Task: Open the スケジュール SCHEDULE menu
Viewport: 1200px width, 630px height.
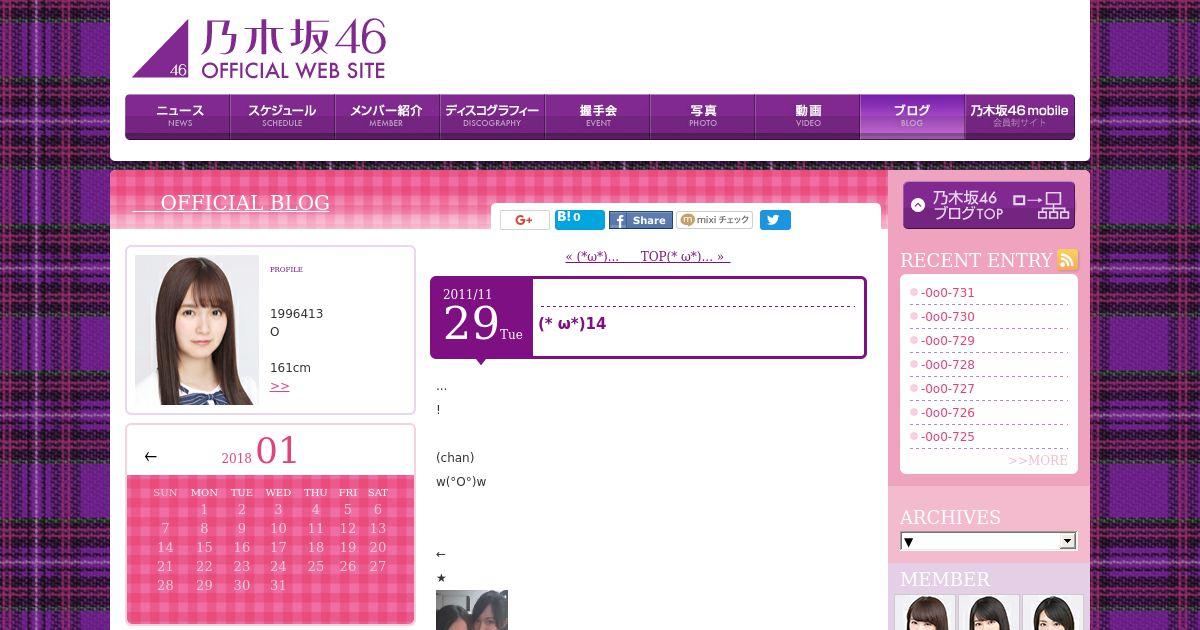Action: pos(282,116)
